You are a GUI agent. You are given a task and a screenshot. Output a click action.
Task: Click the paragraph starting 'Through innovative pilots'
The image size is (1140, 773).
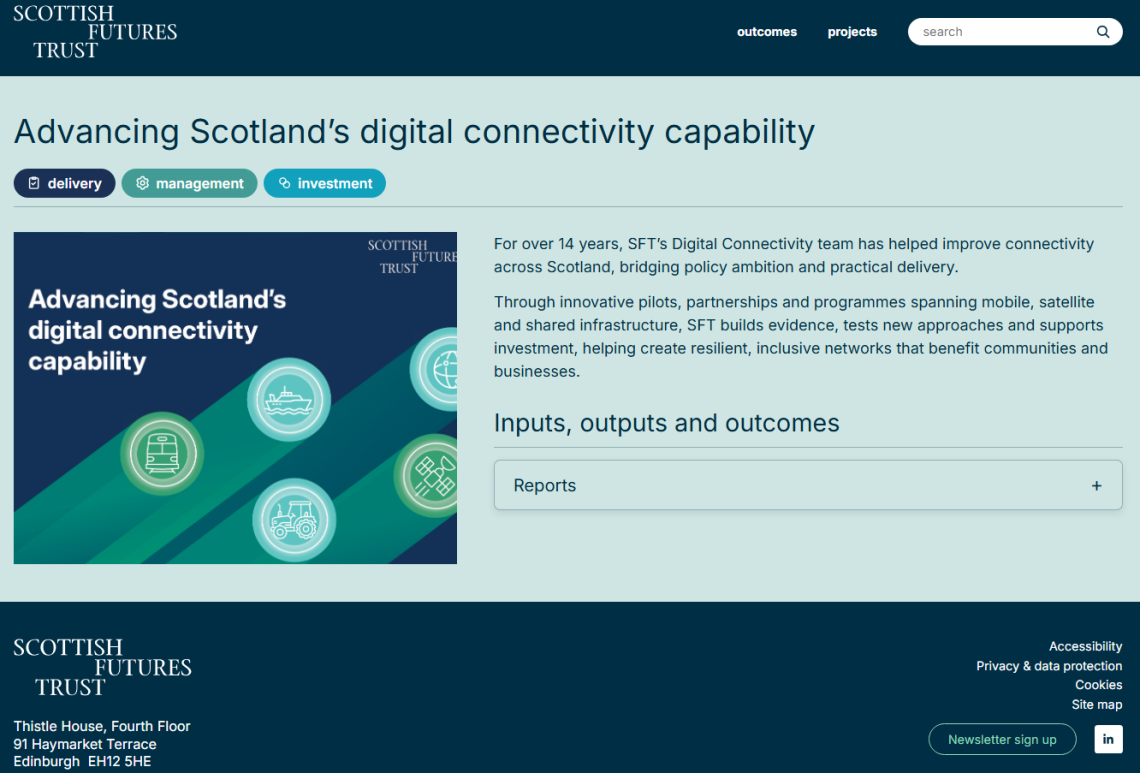point(801,337)
